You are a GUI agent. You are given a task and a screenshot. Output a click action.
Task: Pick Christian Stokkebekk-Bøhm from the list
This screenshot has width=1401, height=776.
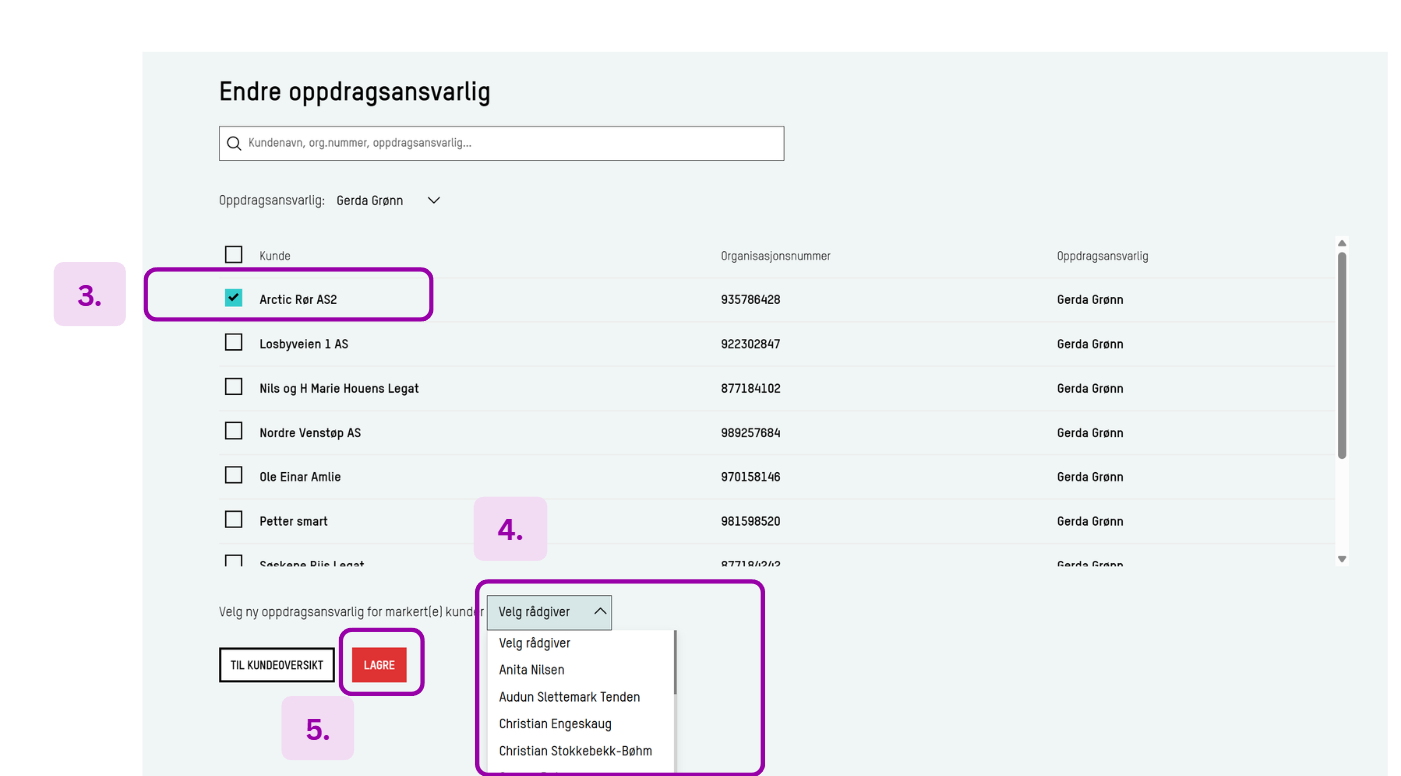(575, 751)
